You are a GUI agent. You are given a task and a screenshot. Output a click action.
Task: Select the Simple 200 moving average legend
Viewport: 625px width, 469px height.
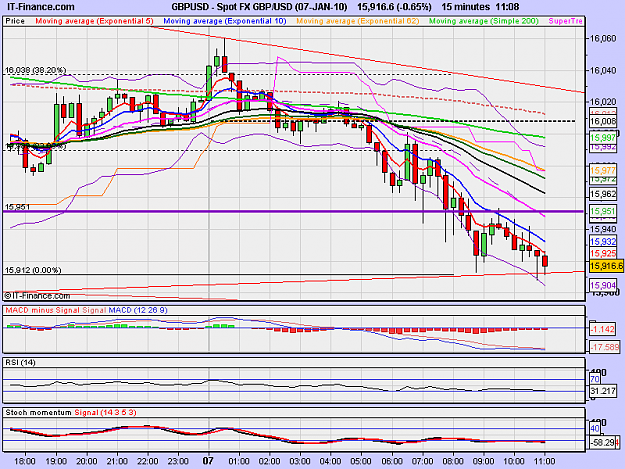coord(484,21)
